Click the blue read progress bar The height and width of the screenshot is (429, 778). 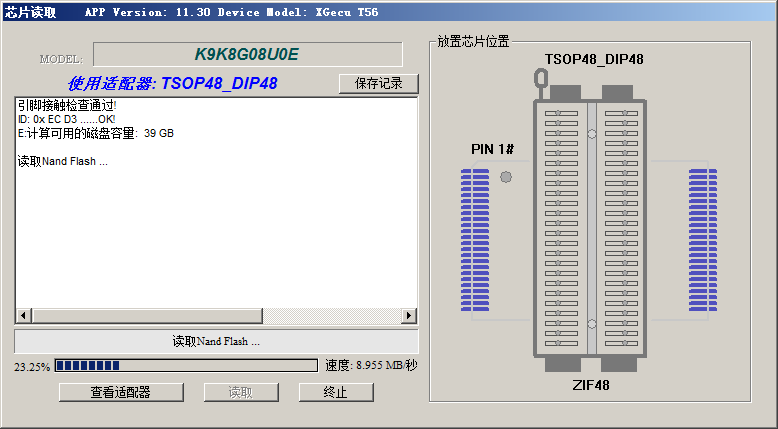(x=88, y=366)
